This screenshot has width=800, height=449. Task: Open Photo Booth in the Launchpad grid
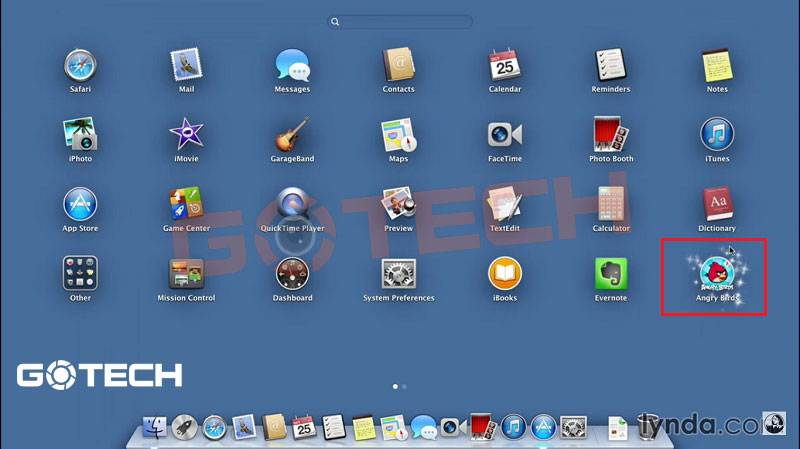point(611,134)
